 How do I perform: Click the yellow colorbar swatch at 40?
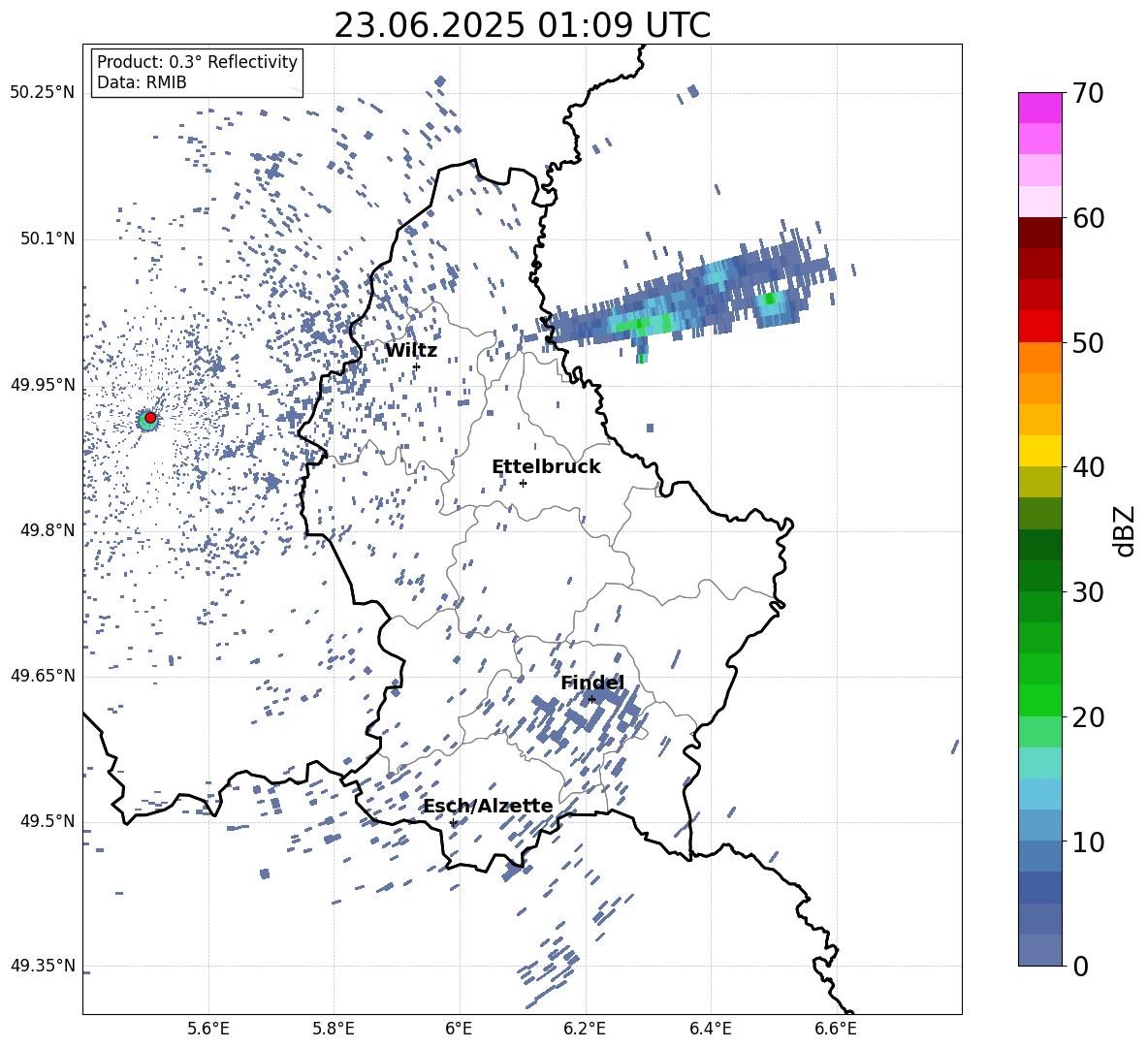(x=1040, y=452)
